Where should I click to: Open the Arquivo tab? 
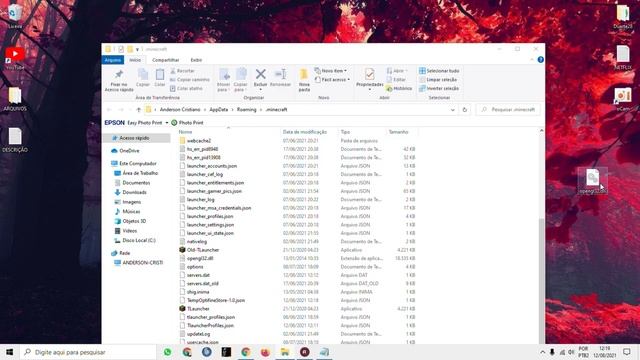click(113, 60)
